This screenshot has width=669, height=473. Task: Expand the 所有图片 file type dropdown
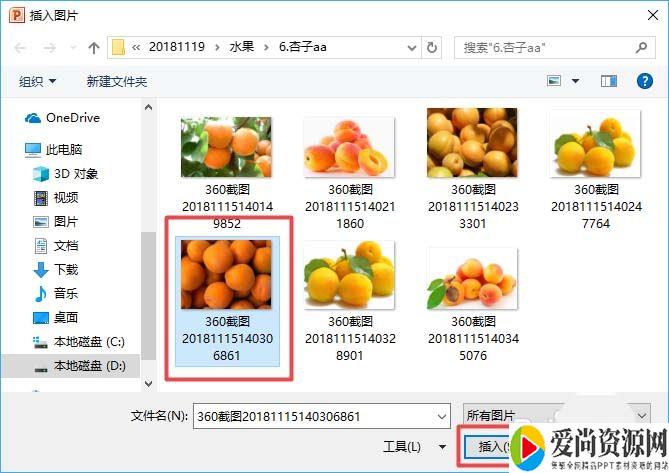tap(558, 415)
